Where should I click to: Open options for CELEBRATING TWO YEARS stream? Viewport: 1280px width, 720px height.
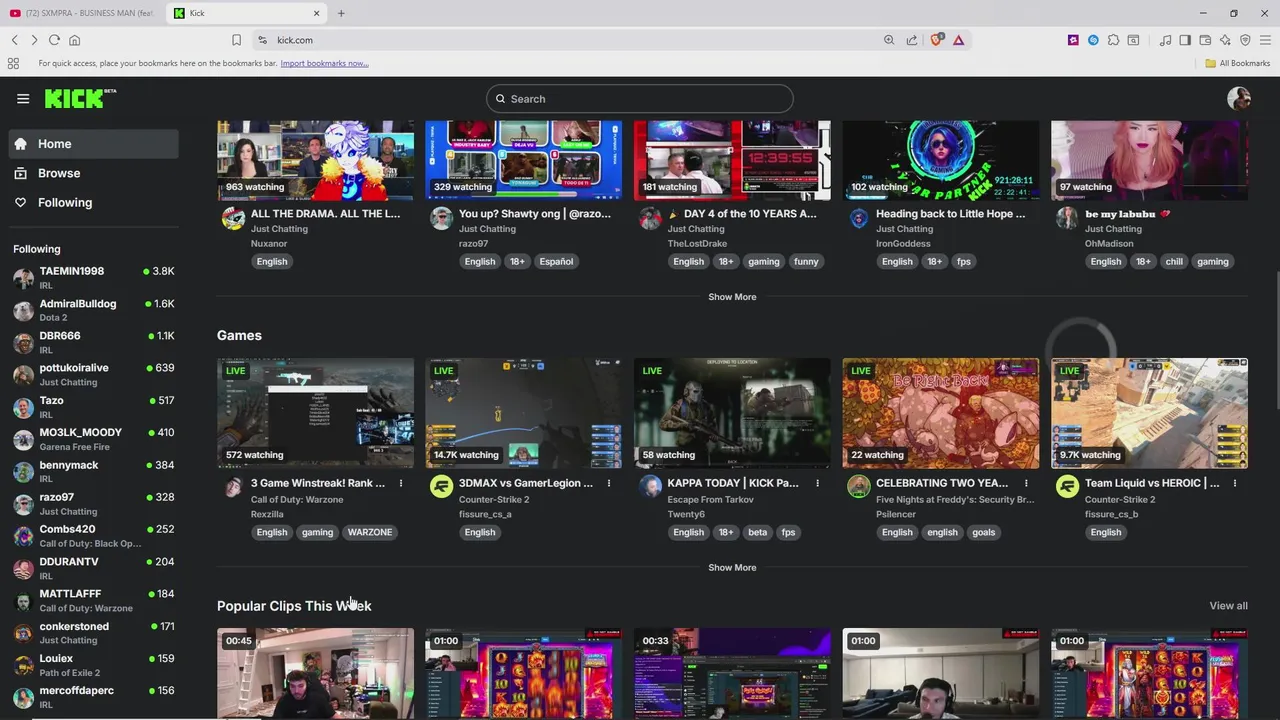coord(1026,483)
